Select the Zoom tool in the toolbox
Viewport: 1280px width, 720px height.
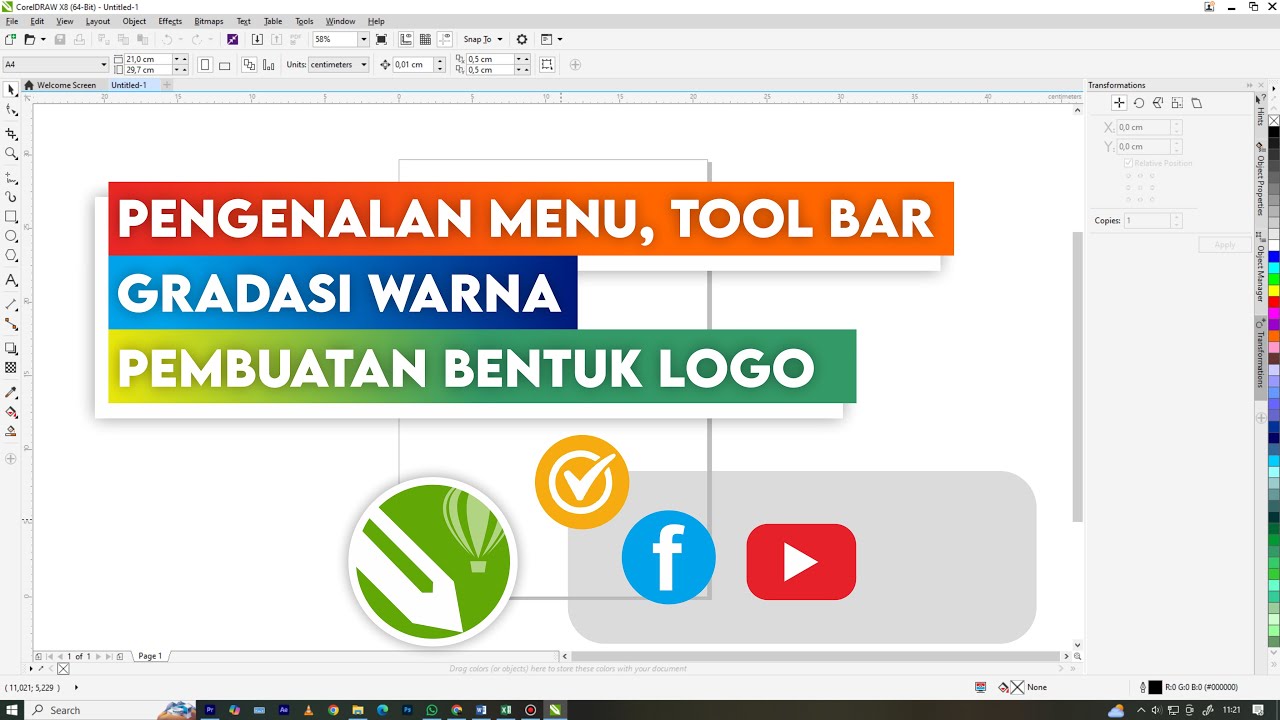coord(11,154)
